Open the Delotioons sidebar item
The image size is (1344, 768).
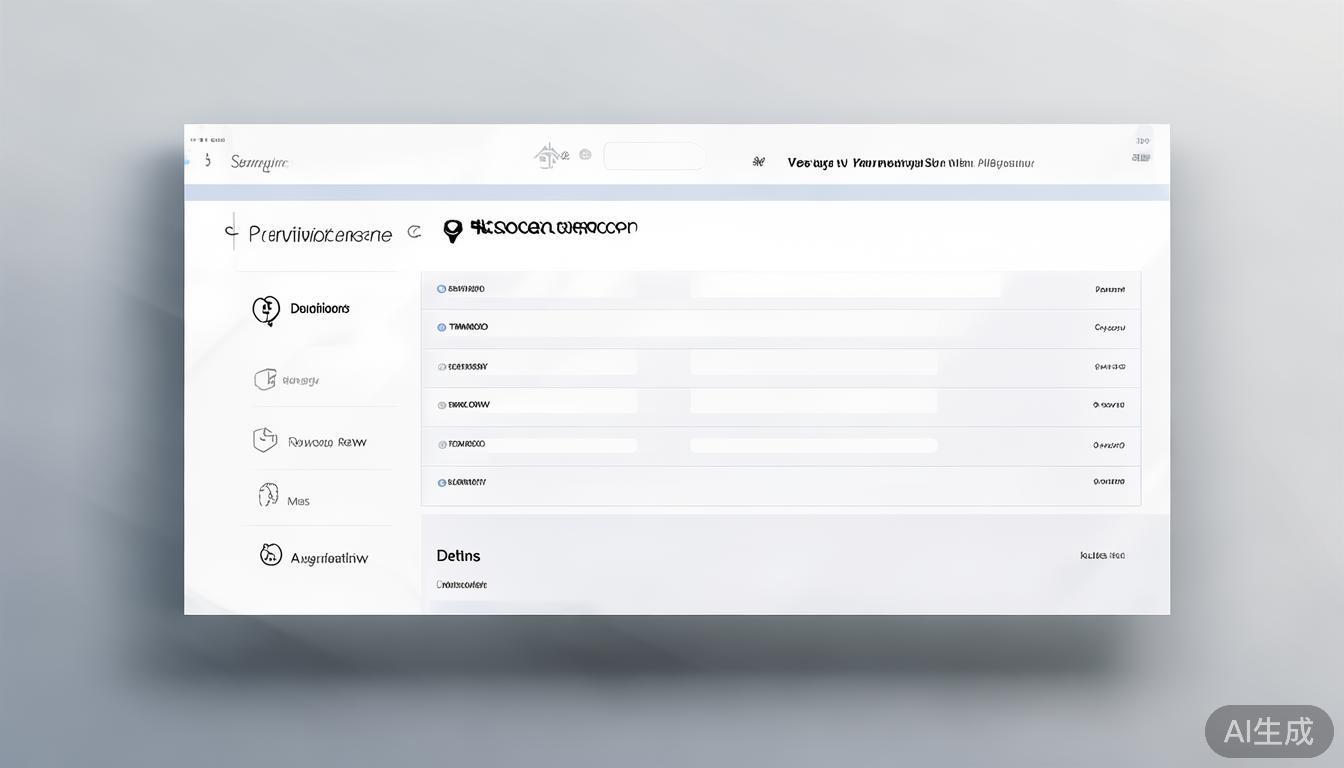(319, 309)
